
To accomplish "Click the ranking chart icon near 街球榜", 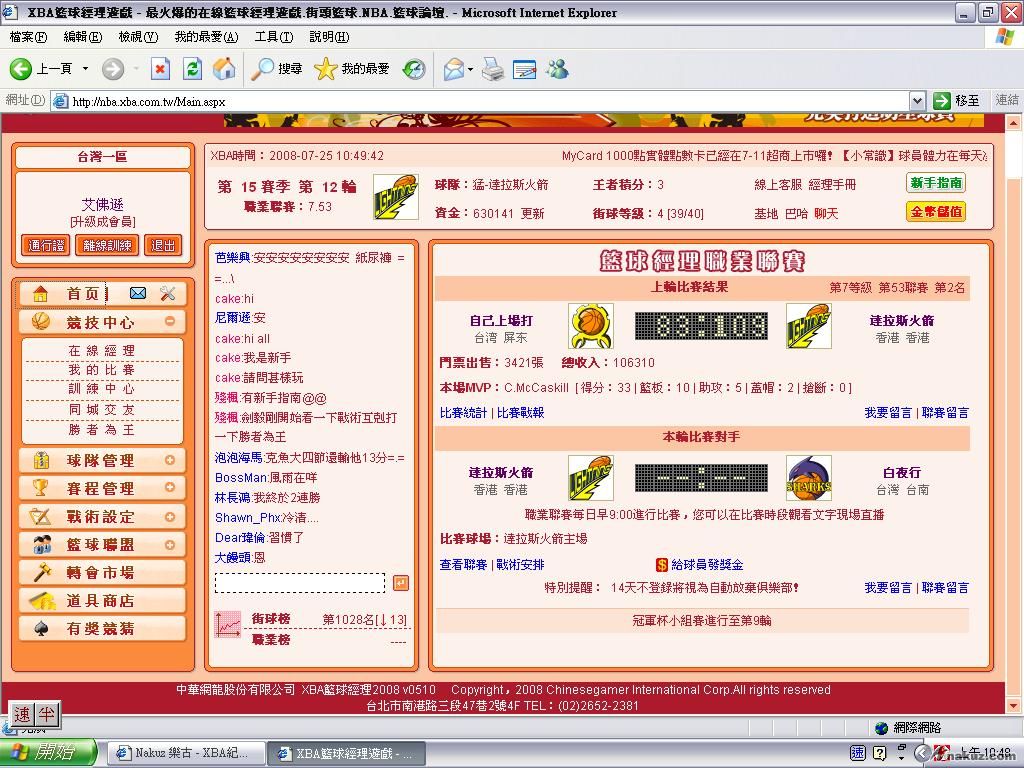I will pos(228,624).
